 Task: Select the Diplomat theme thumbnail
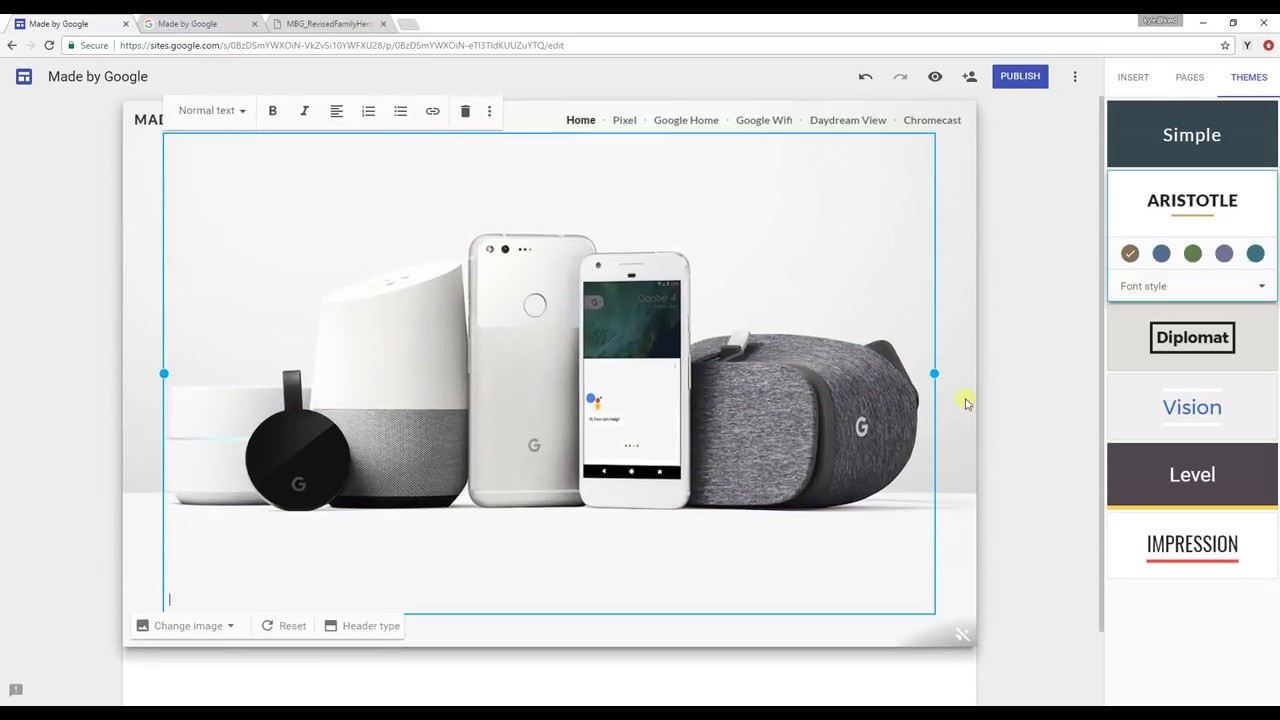pos(1192,338)
